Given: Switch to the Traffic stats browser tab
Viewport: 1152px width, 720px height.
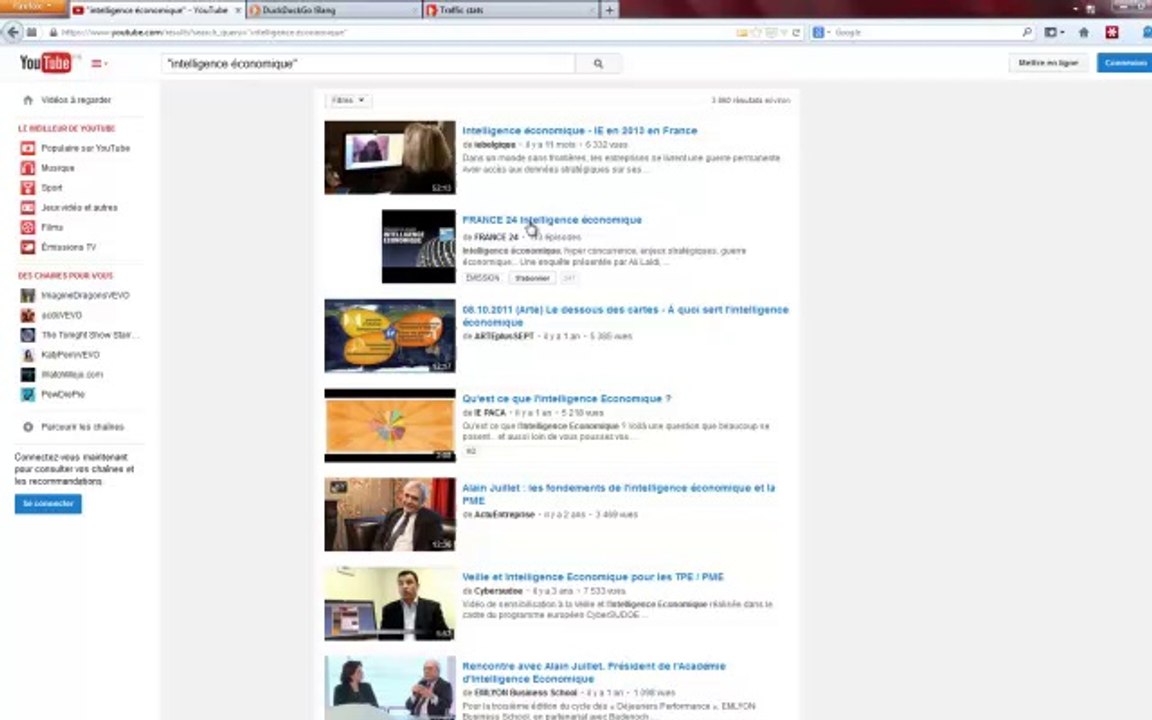Looking at the screenshot, I should click(511, 10).
